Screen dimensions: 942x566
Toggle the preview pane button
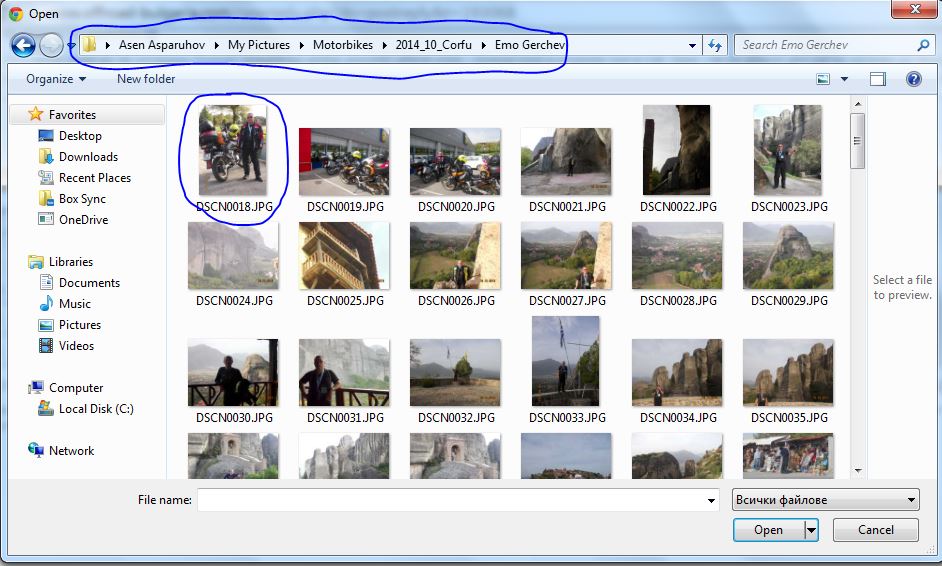pyautogui.click(x=878, y=79)
